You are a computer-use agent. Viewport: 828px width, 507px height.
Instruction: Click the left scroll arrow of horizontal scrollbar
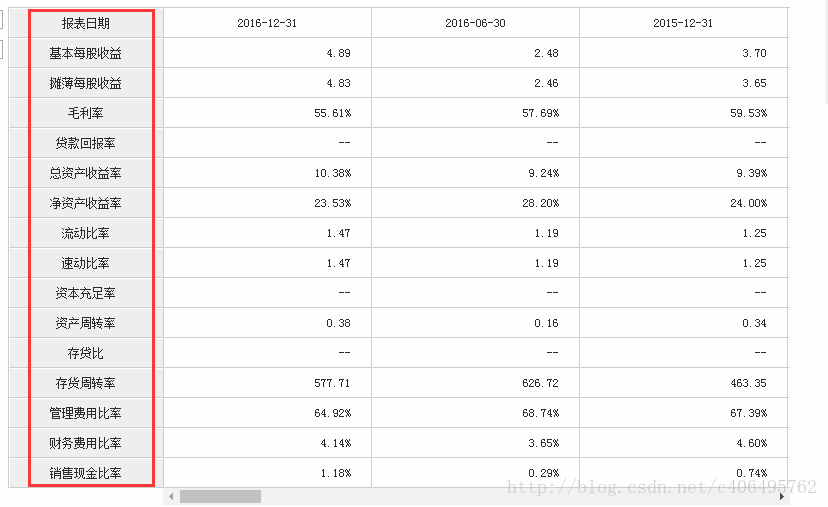coord(171,496)
